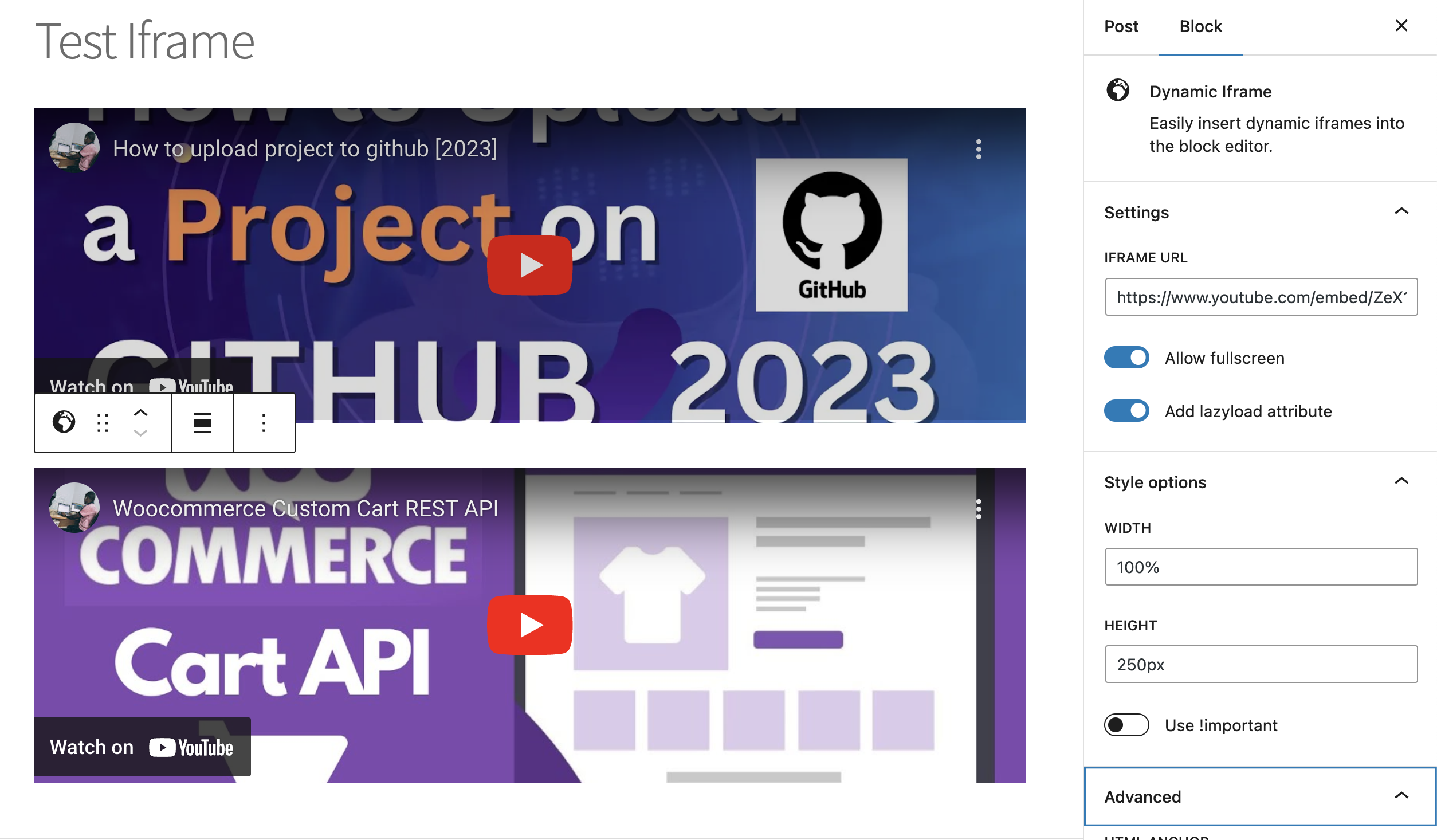The image size is (1437, 840).
Task: Click the Dynamic Iframe block type icon in toolbar
Action: pos(64,422)
